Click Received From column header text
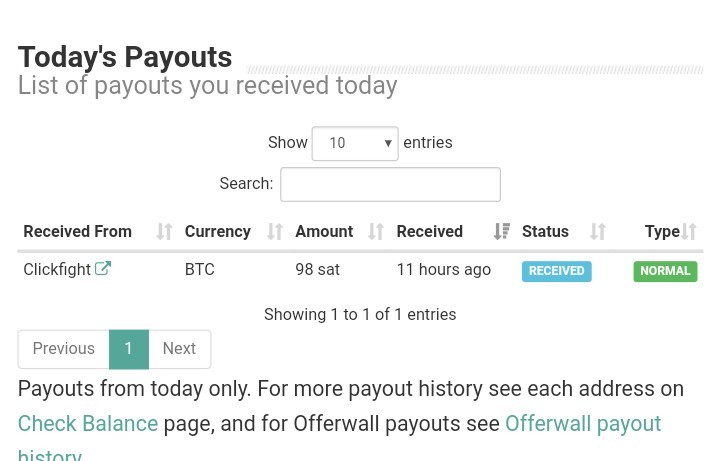Screen dimensions: 720x461 click(78, 231)
